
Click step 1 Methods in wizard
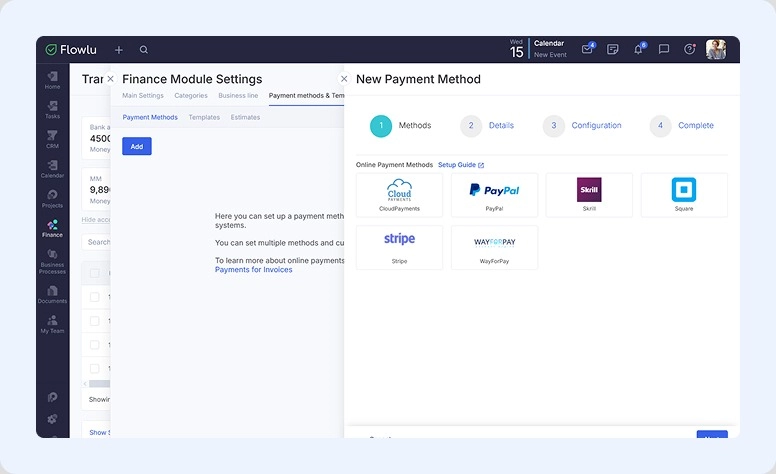click(x=400, y=126)
